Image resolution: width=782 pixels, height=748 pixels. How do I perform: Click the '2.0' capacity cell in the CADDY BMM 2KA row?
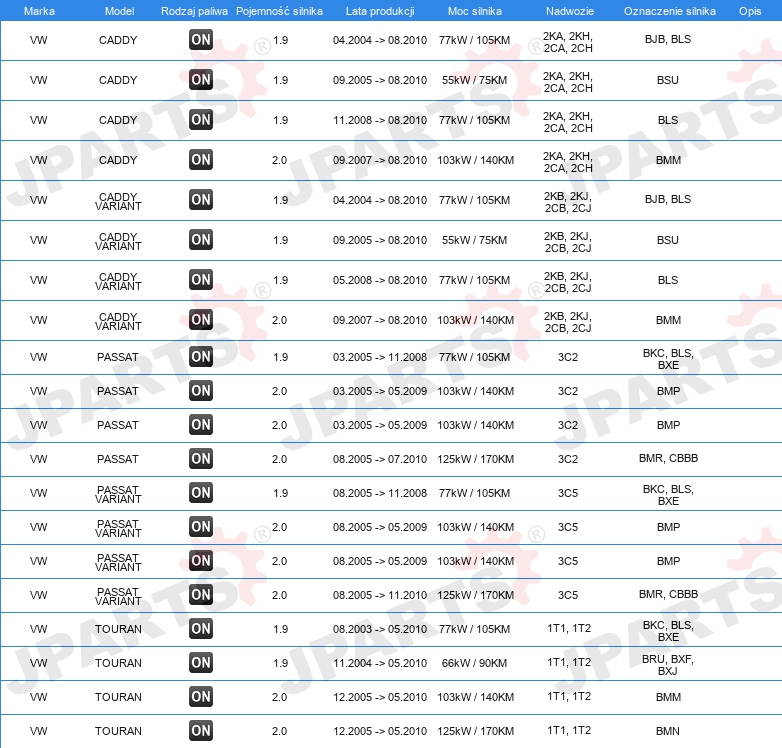click(x=279, y=160)
